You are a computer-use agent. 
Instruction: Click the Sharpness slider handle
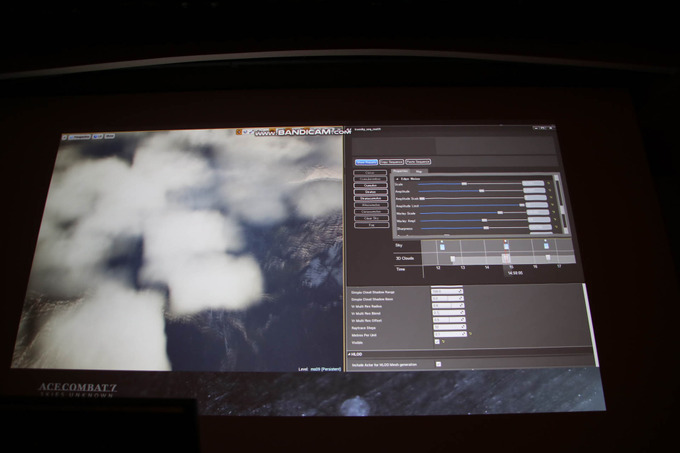[x=486, y=228]
